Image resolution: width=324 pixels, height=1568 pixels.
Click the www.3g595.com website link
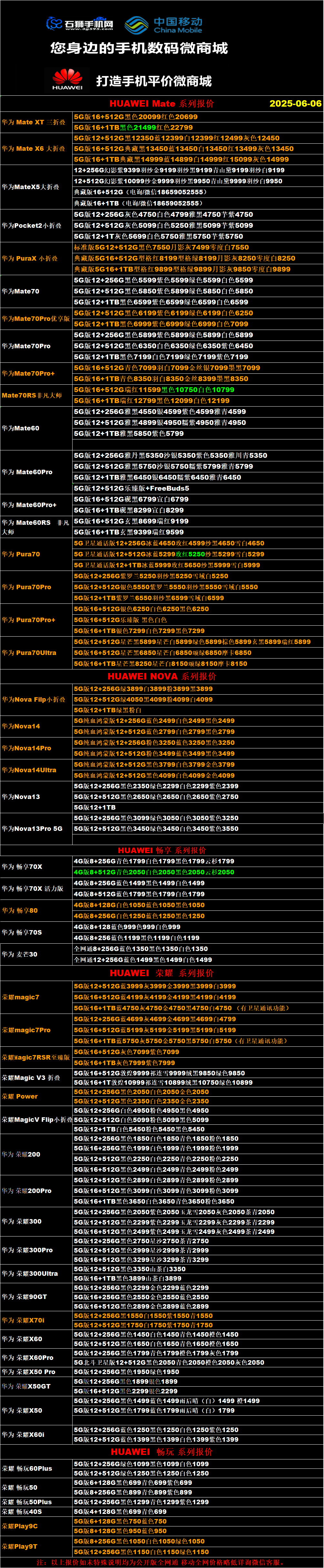89,29
